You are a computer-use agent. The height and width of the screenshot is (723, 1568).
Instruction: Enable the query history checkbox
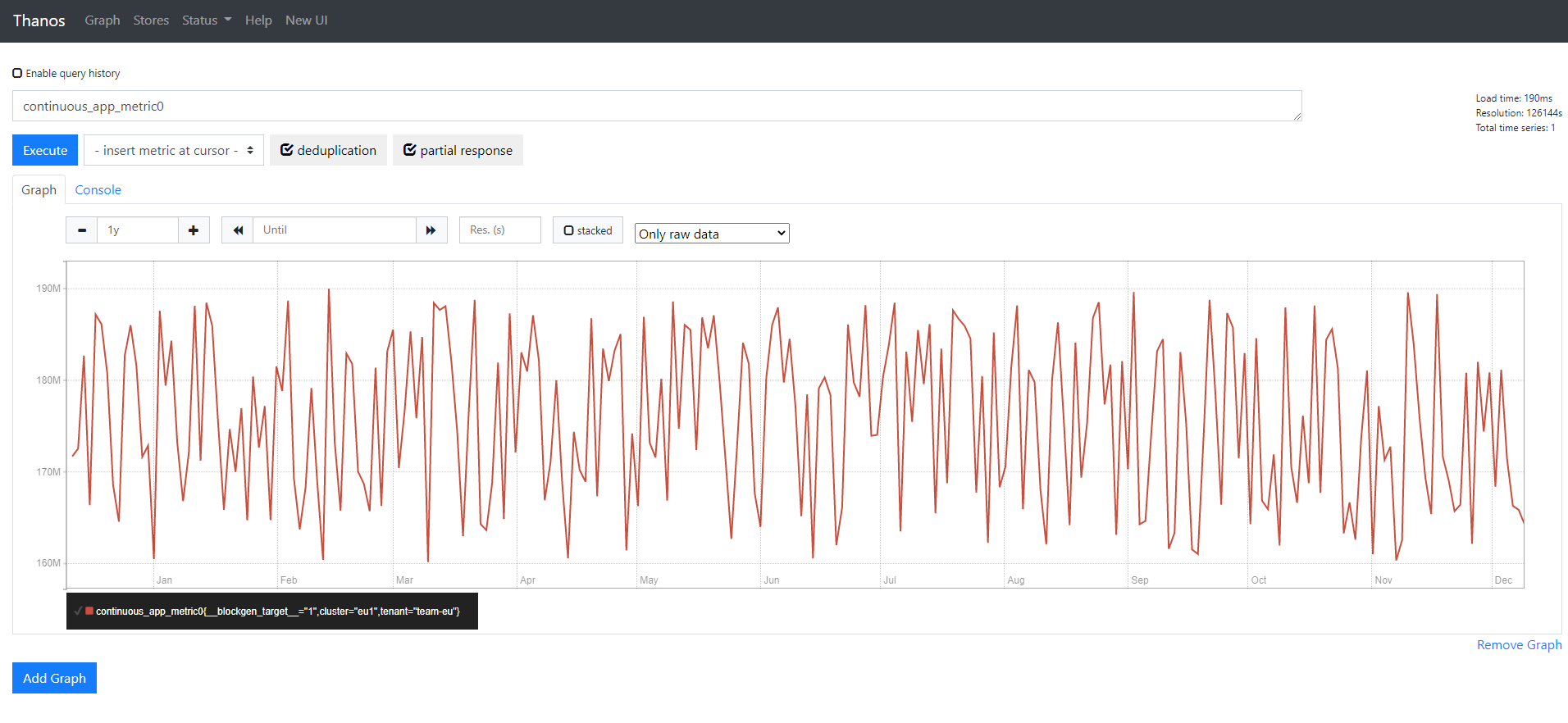click(x=17, y=73)
